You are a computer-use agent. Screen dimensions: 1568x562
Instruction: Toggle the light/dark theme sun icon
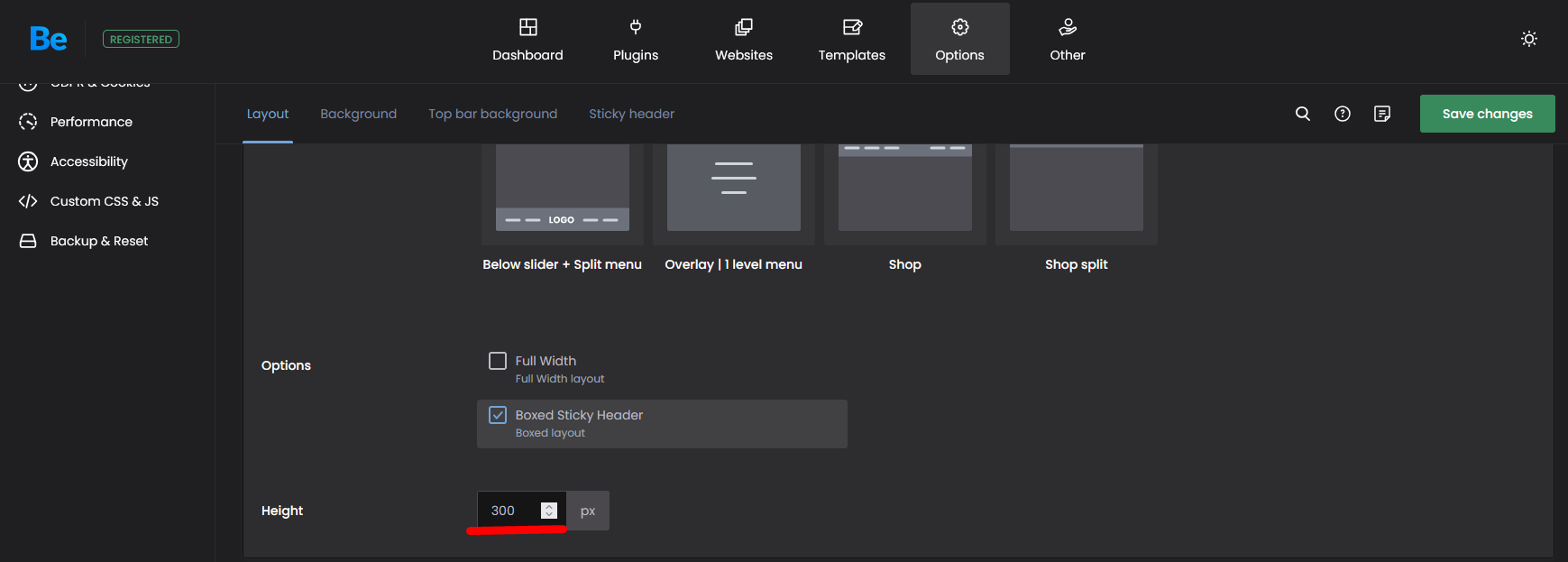tap(1529, 39)
